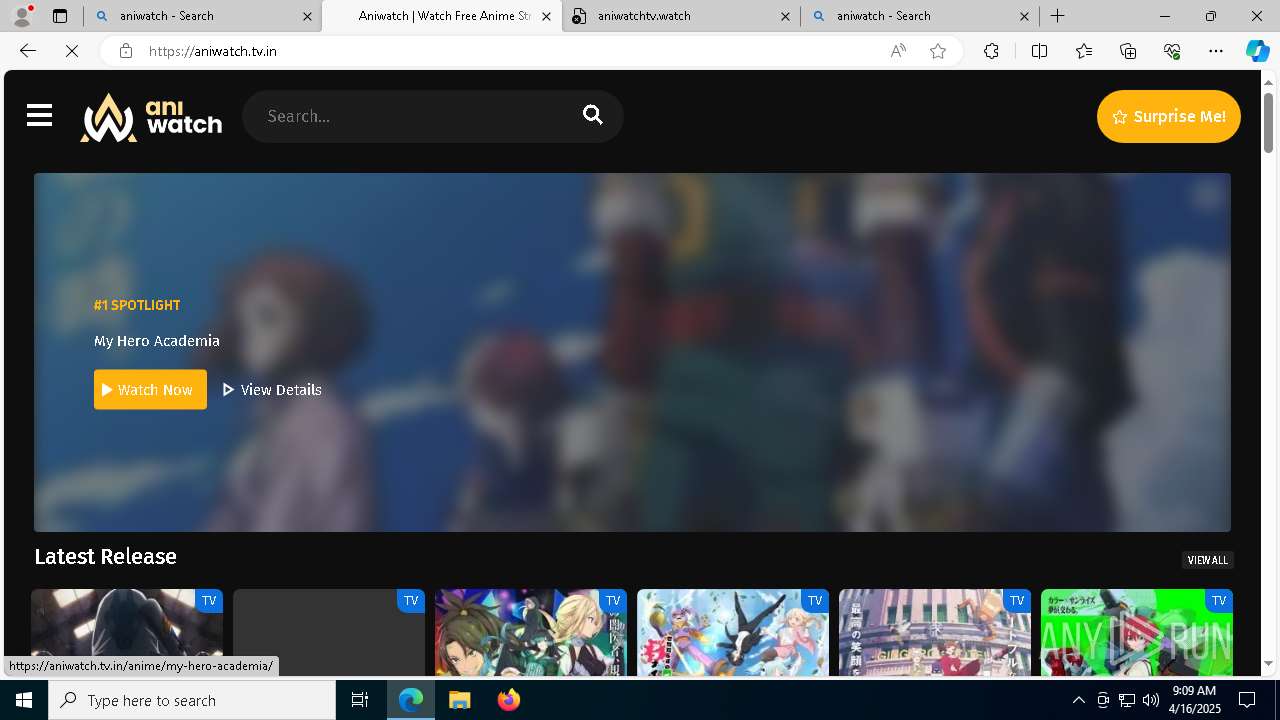
Task: Open Settings and more menu
Action: click(x=1216, y=51)
